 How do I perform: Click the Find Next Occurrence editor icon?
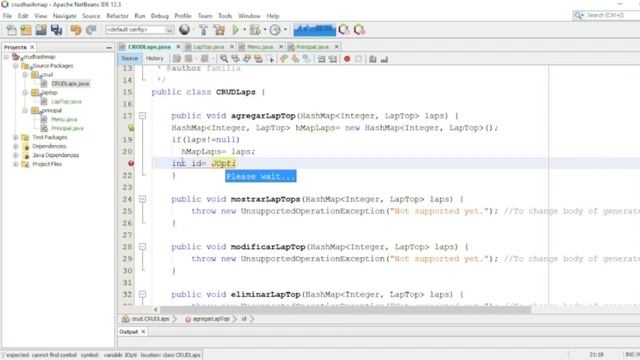247,59
